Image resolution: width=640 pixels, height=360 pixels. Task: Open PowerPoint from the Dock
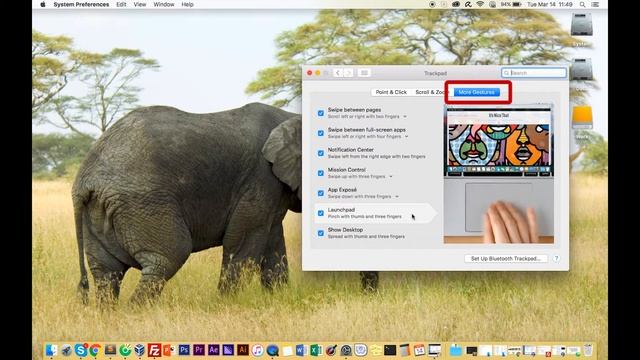[169, 350]
